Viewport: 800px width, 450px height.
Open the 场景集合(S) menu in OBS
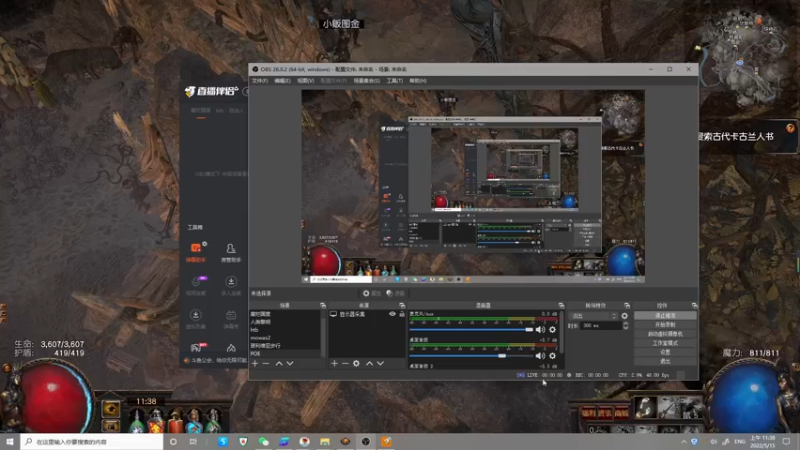click(x=366, y=81)
